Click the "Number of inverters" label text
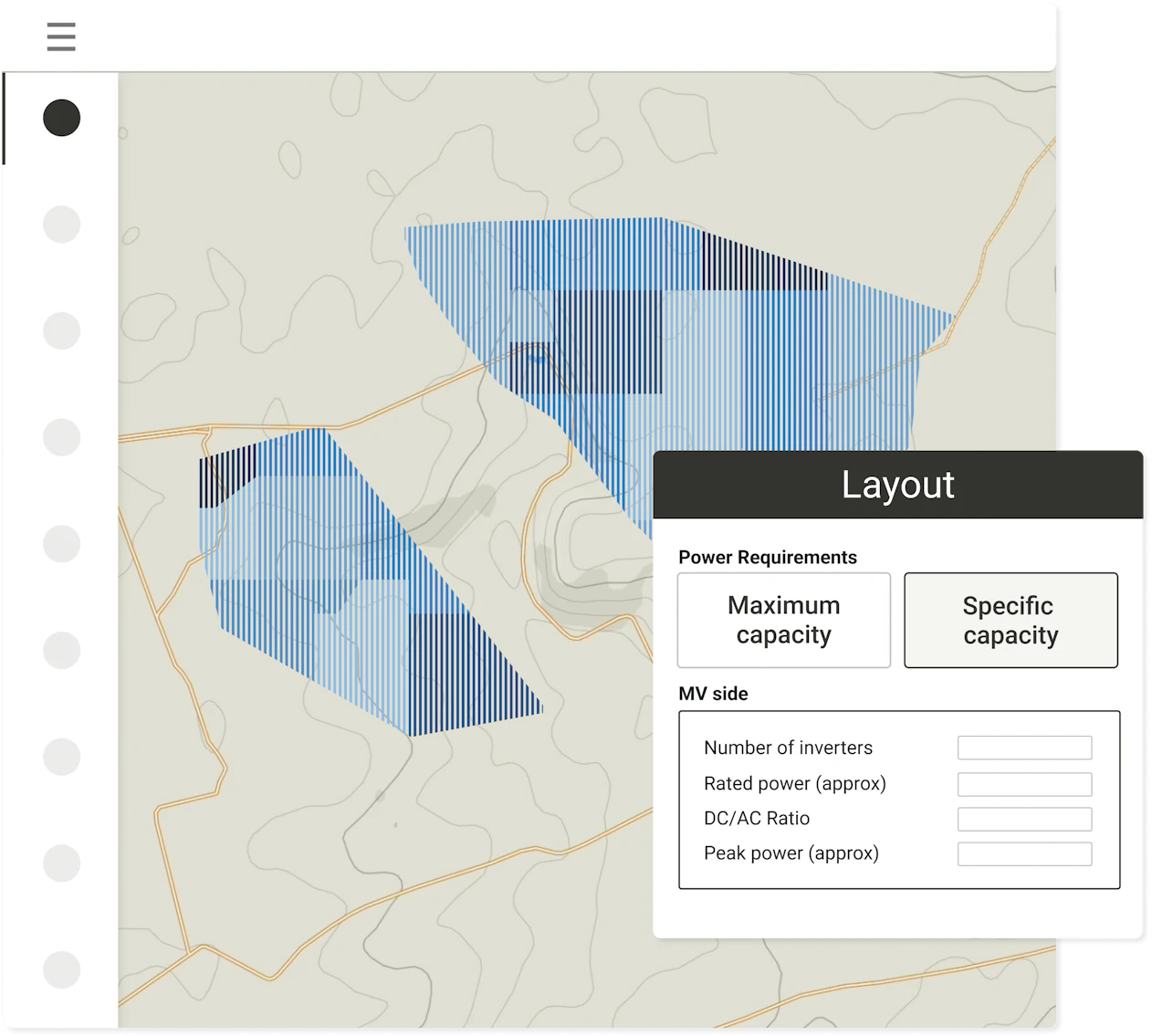Screen dimensions: 1152x1036 pos(789,748)
